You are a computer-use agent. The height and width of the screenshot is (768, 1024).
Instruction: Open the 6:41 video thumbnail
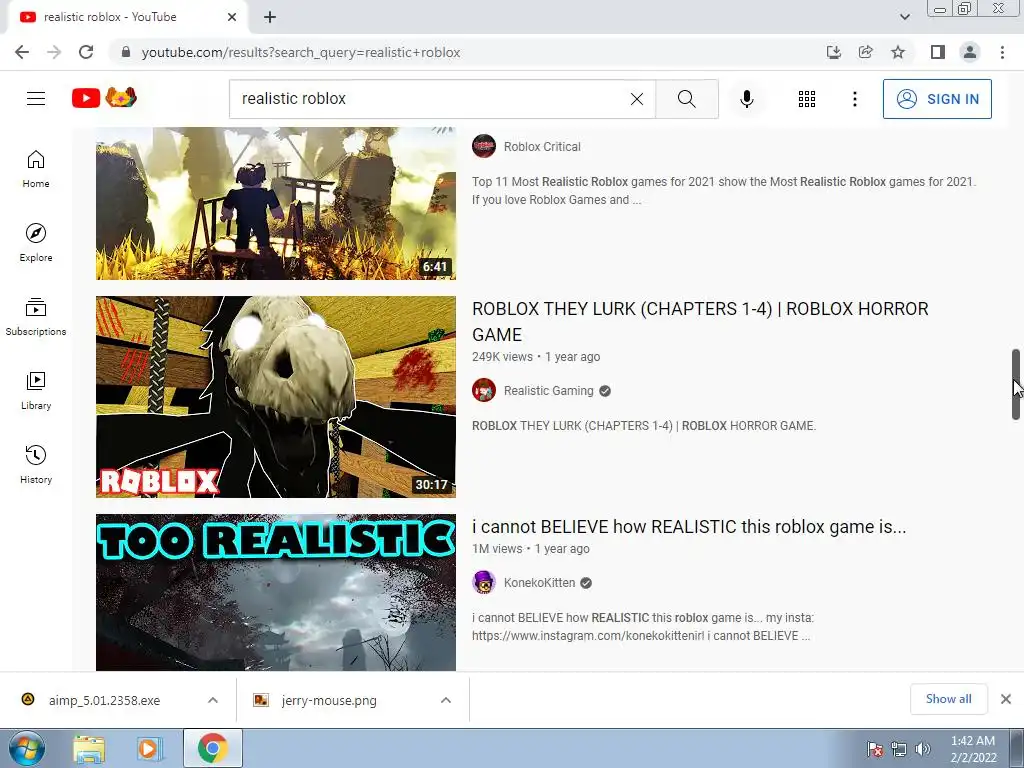pos(276,203)
